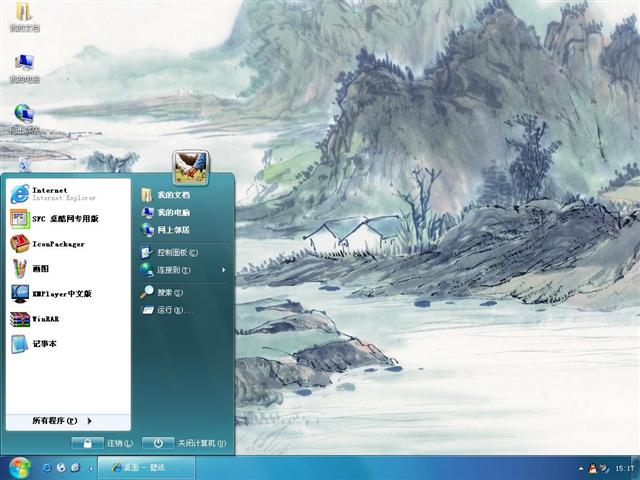Click the Windows Start orb

(x=20, y=468)
